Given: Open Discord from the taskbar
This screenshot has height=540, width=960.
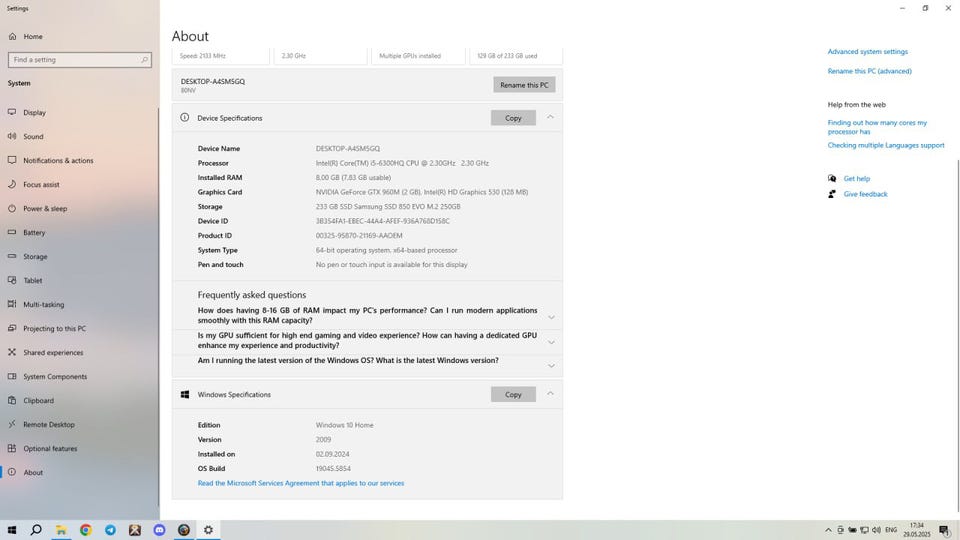Looking at the screenshot, I should point(159,530).
